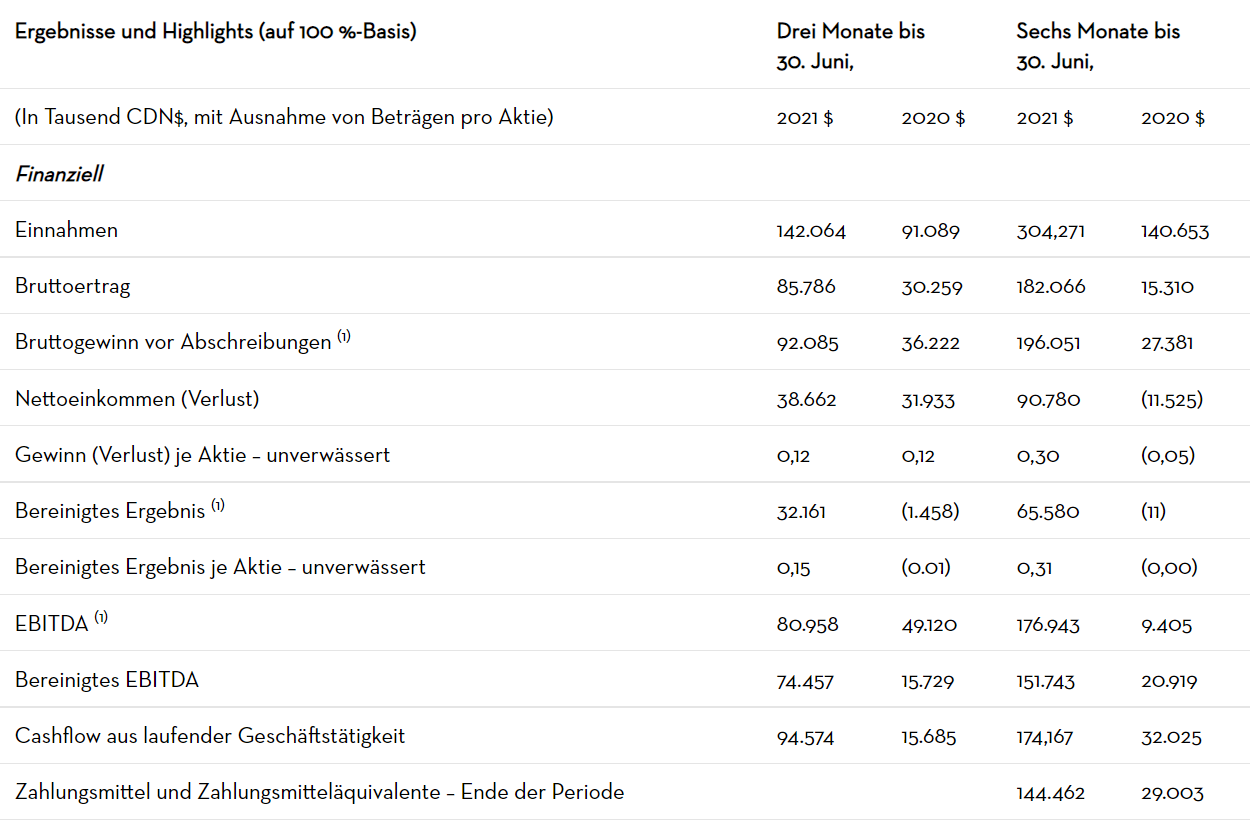Click the Einnahmen row label
The image size is (1252, 821).
tap(66, 230)
